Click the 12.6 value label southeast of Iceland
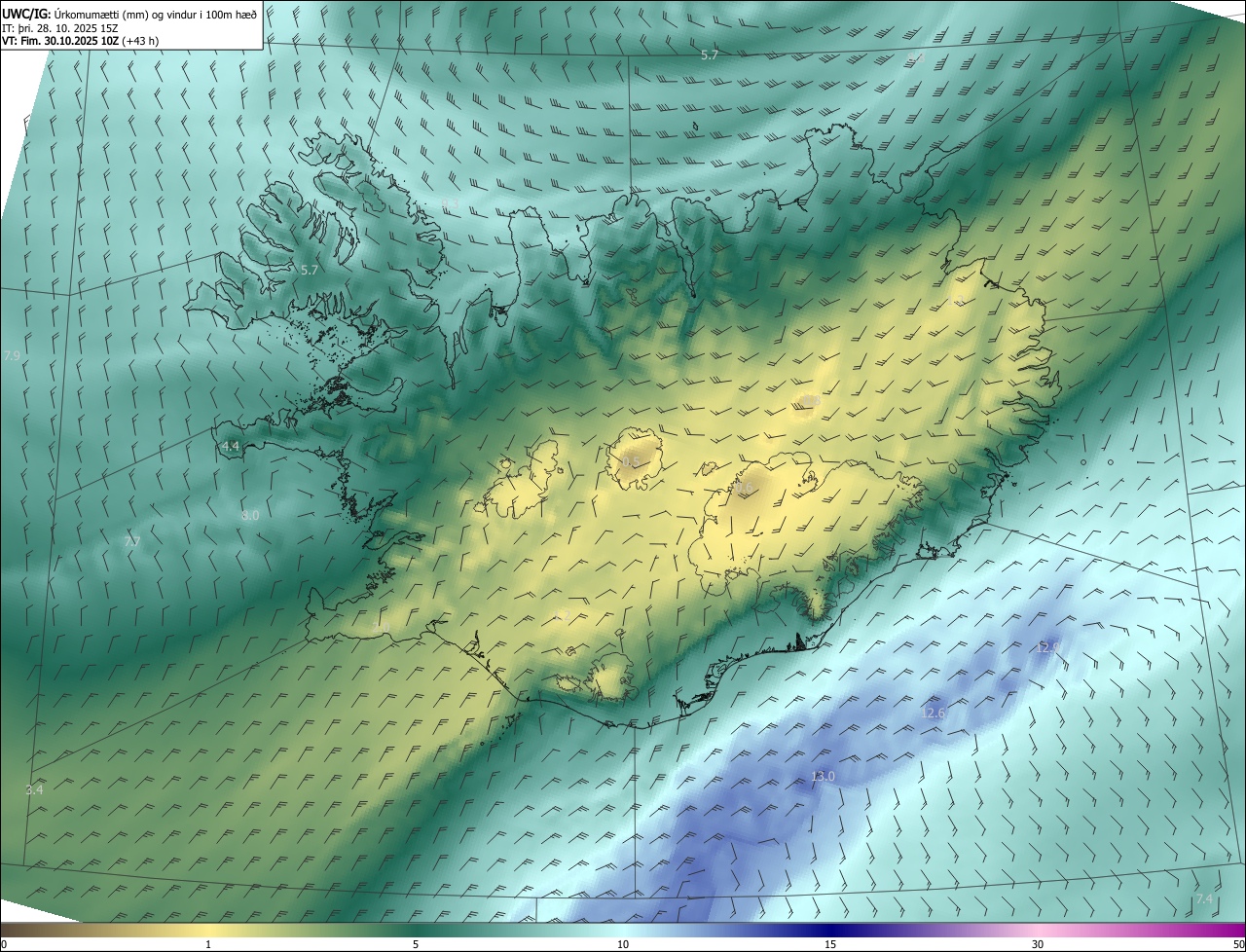 point(933,714)
